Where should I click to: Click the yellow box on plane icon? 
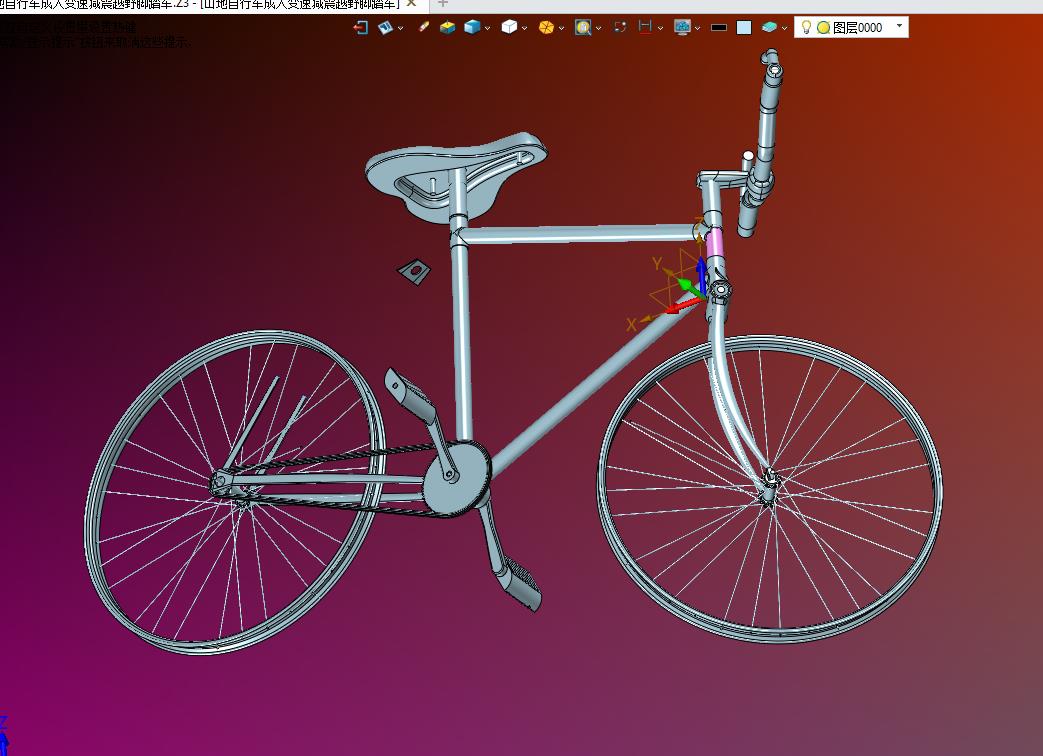pos(448,27)
